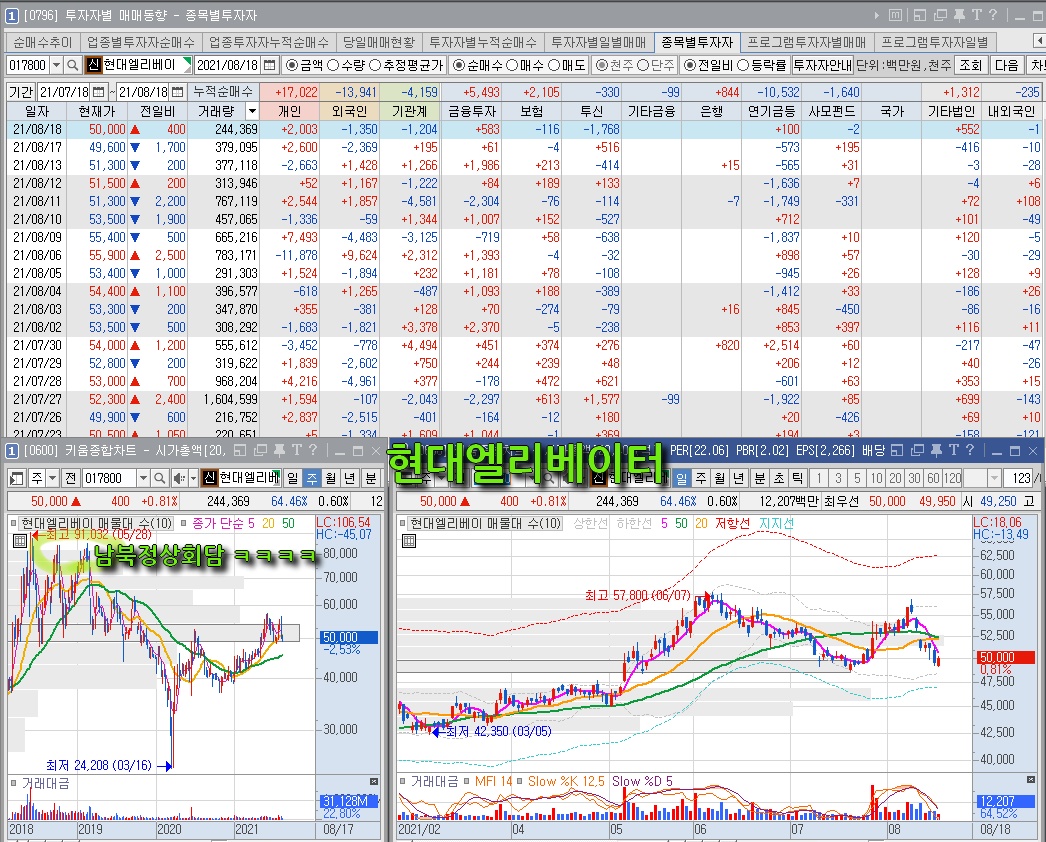Screen dimensions: 1046x842
Task: Click 20 moving-average legend in left chart
Action: coord(268,524)
